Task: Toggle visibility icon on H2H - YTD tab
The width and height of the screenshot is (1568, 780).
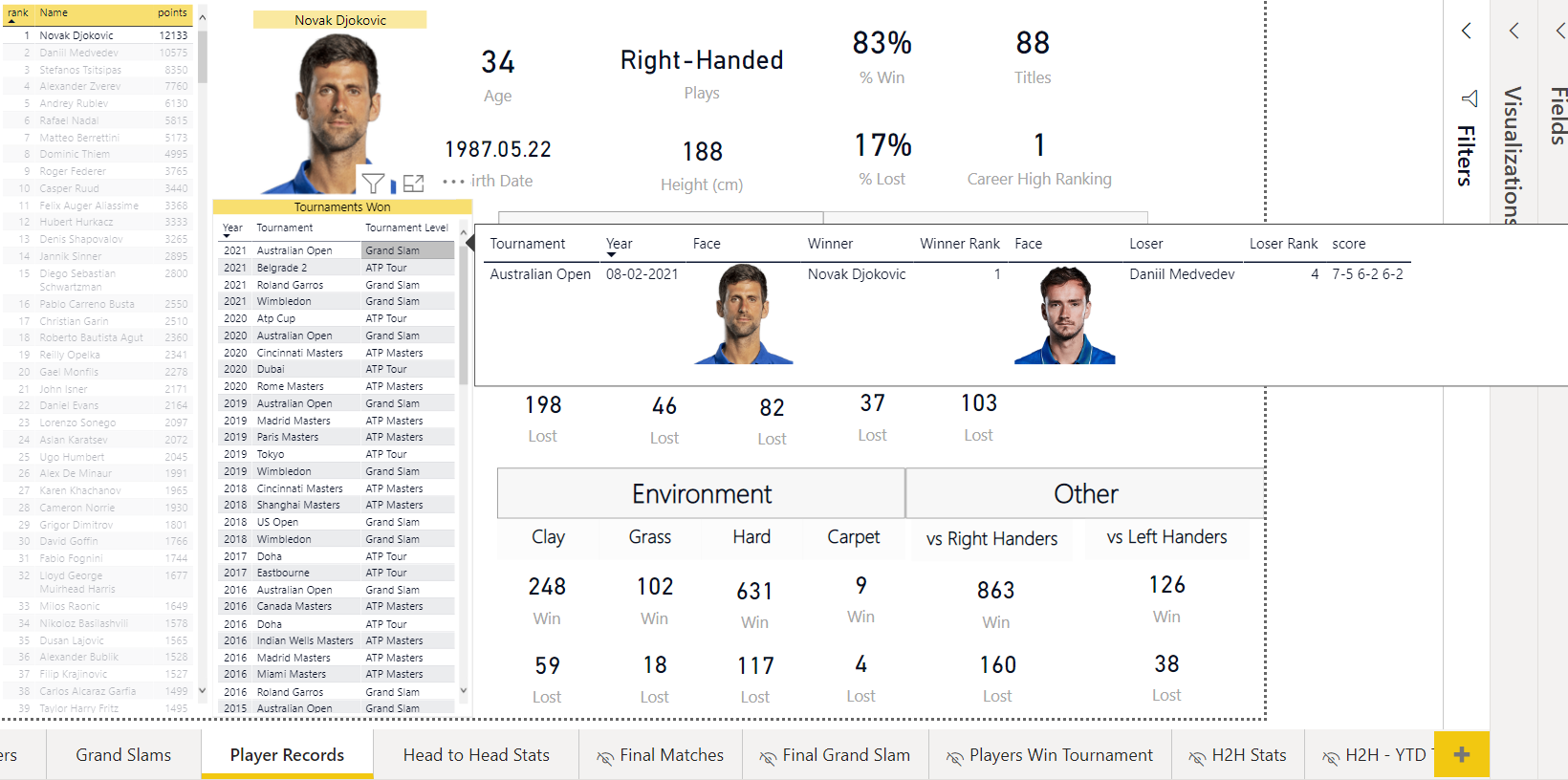Action: click(x=1333, y=755)
